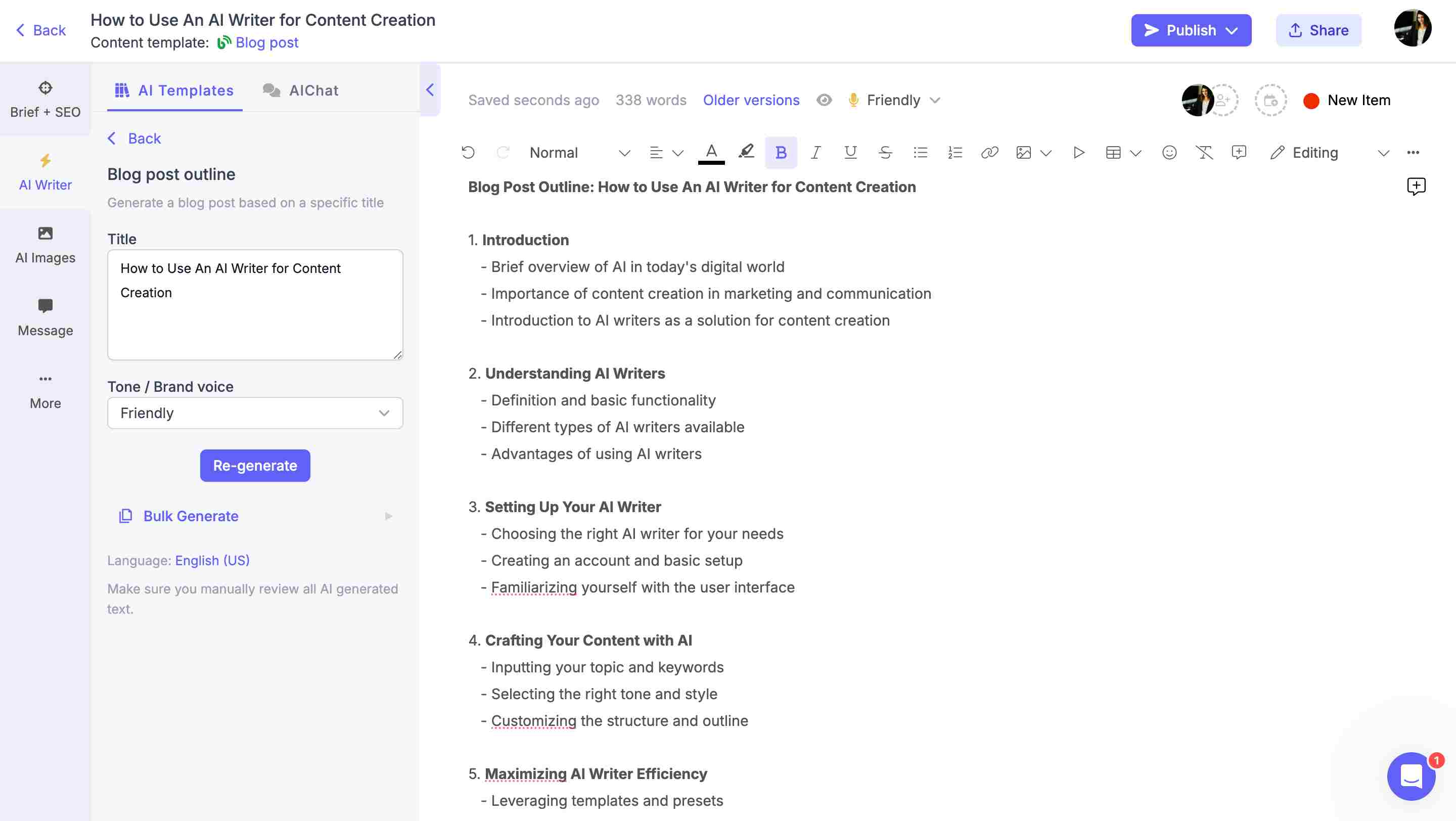Apply strikethrough to text
This screenshot has height=821, width=1456.
pos(885,152)
